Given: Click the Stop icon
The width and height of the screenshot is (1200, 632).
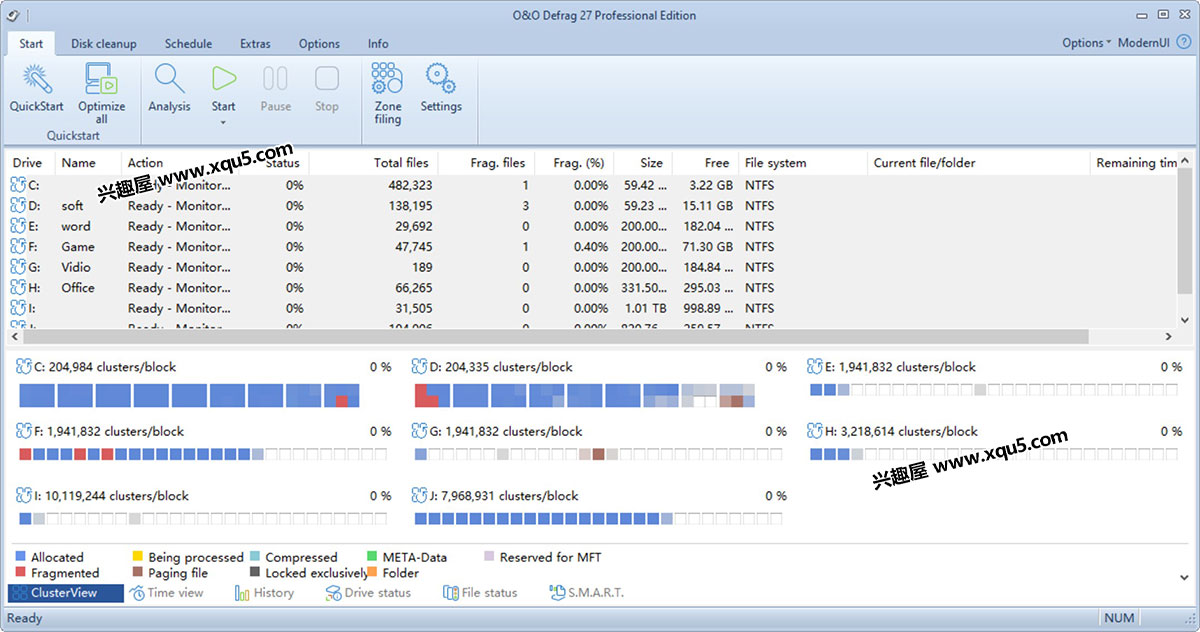Looking at the screenshot, I should coord(327,79).
